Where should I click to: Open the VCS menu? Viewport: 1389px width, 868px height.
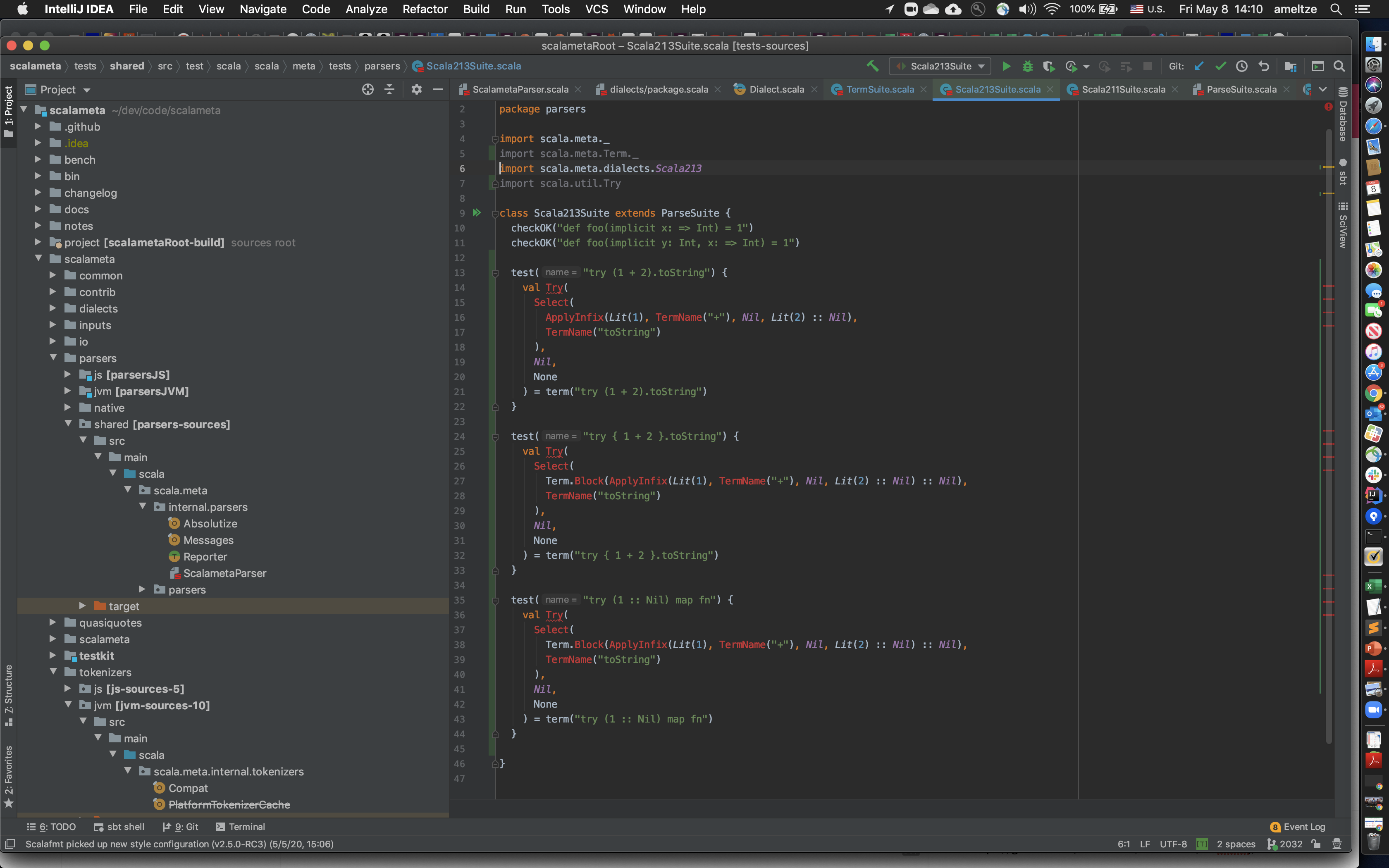pos(597,9)
